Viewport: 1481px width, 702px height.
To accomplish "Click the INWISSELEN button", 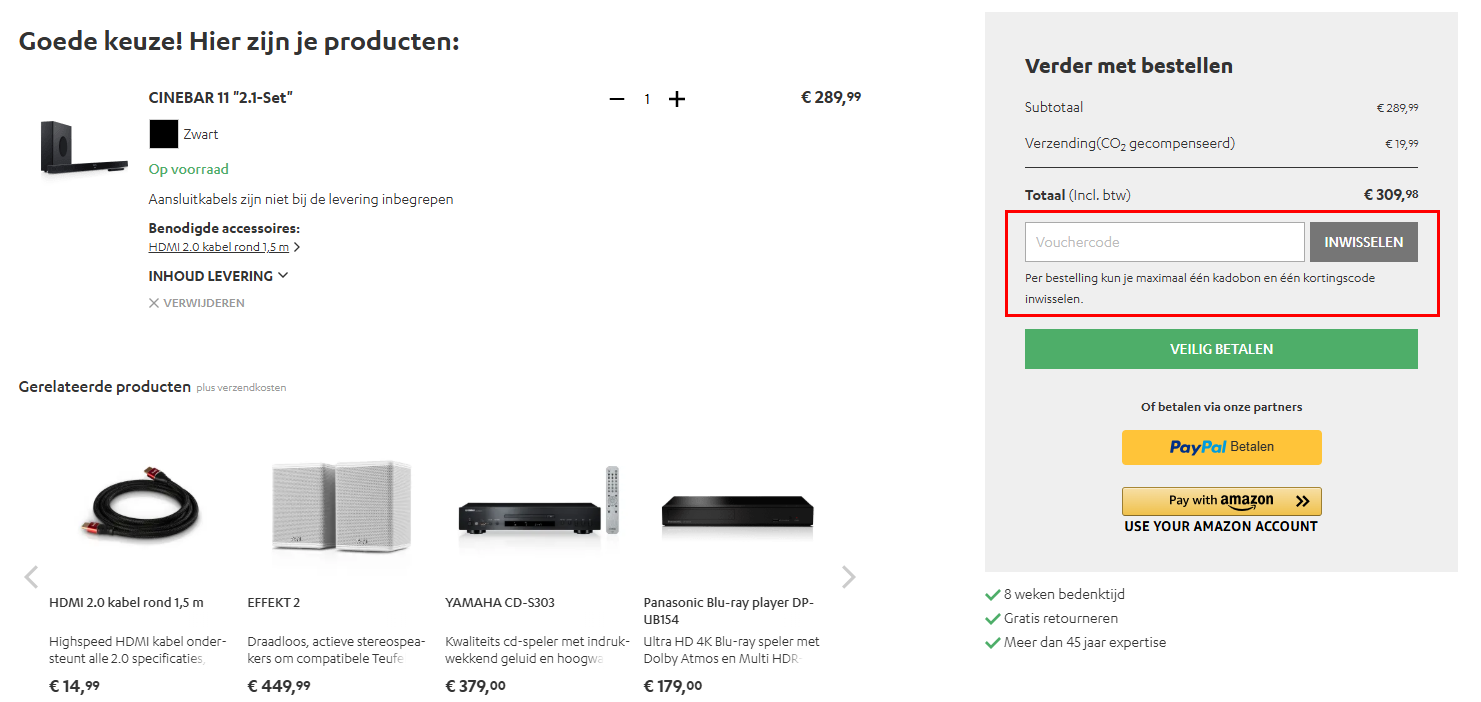I will point(1363,241).
